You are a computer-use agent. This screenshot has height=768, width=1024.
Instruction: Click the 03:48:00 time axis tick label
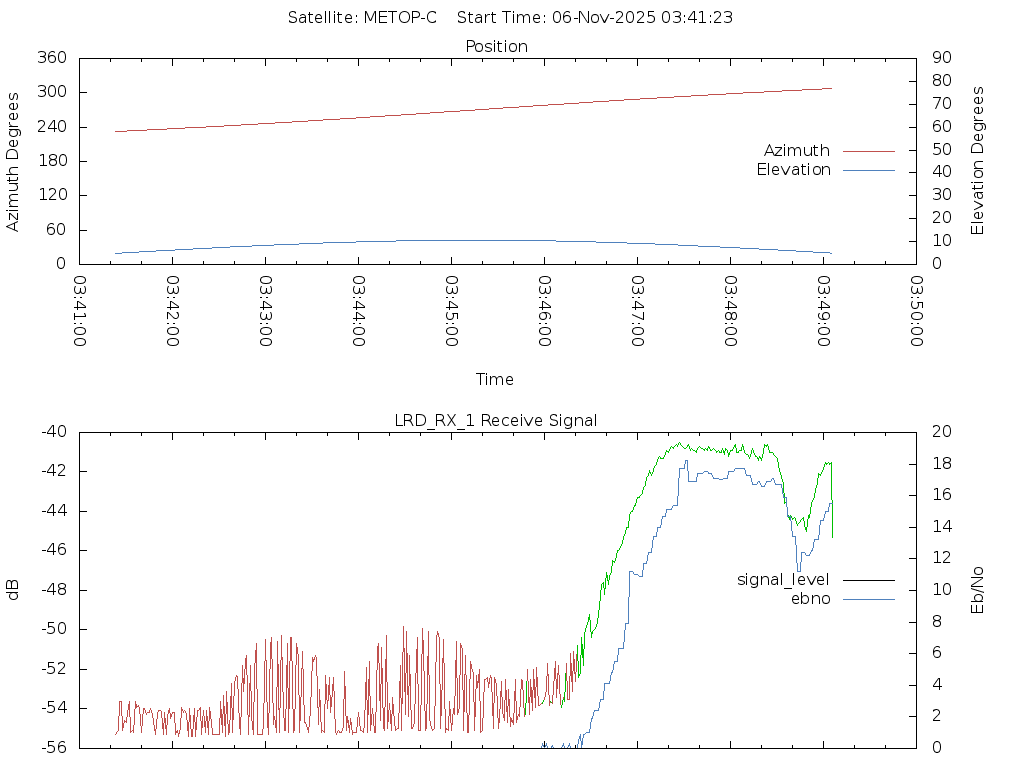click(x=731, y=310)
